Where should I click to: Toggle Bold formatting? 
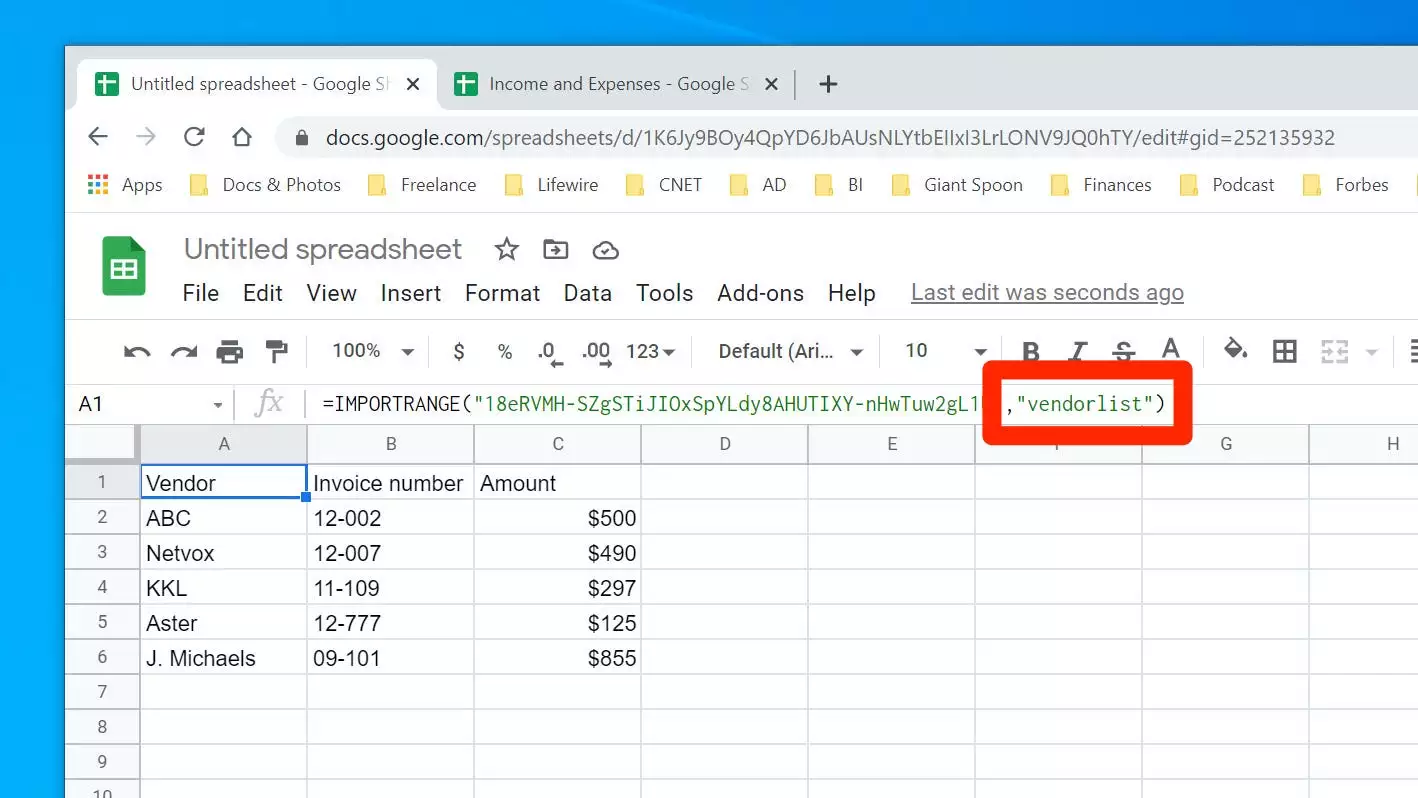click(x=1031, y=351)
